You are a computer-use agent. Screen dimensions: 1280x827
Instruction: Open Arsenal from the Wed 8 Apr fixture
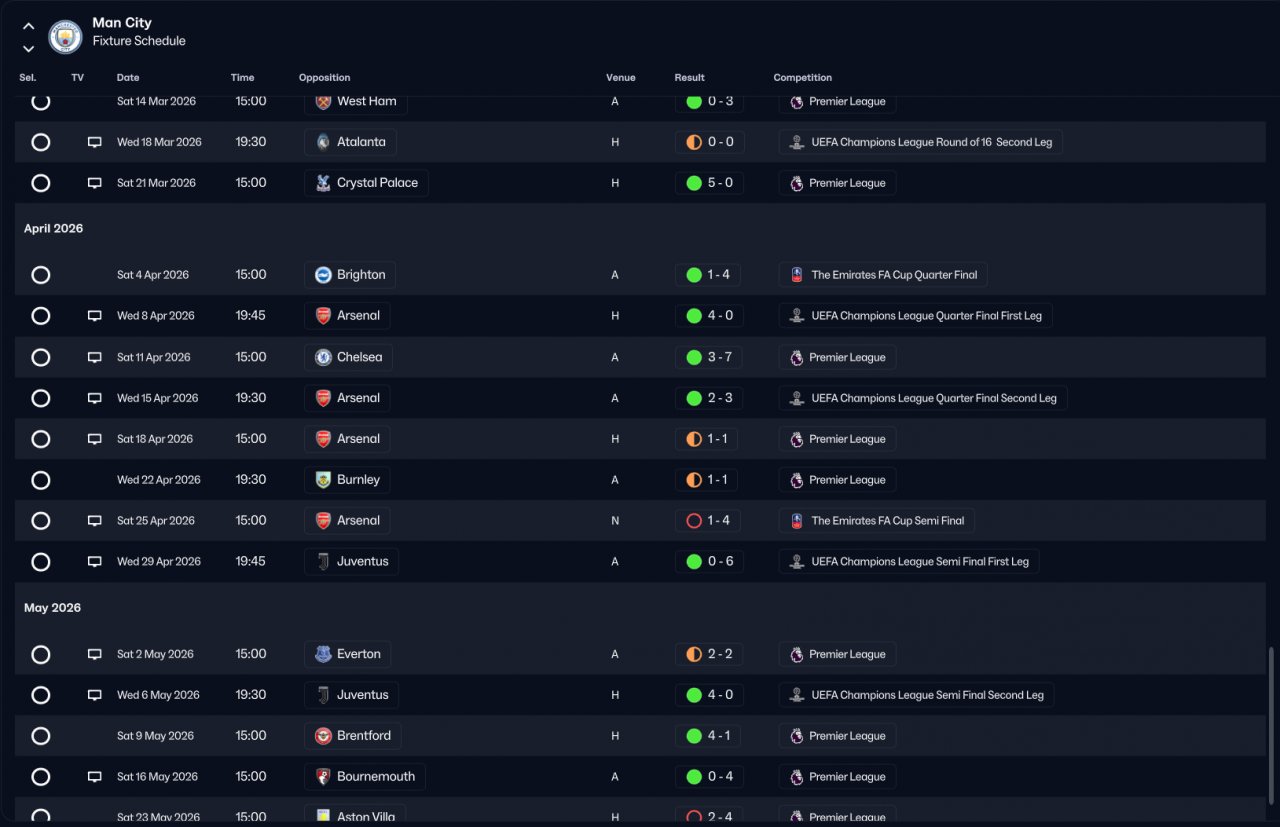pyautogui.click(x=347, y=316)
